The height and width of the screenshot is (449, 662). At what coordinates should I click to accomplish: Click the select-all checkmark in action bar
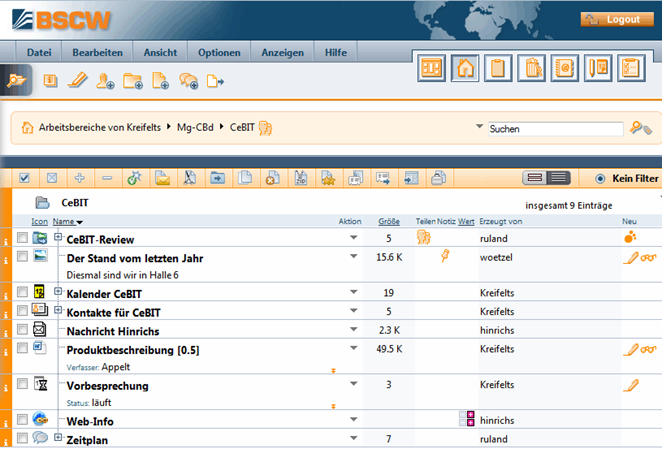pos(24,178)
